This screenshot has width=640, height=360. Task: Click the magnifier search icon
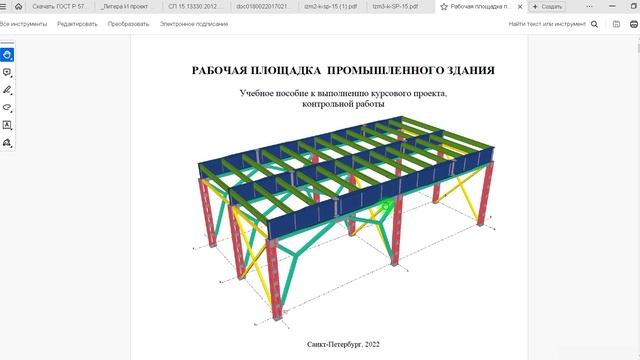pos(595,24)
